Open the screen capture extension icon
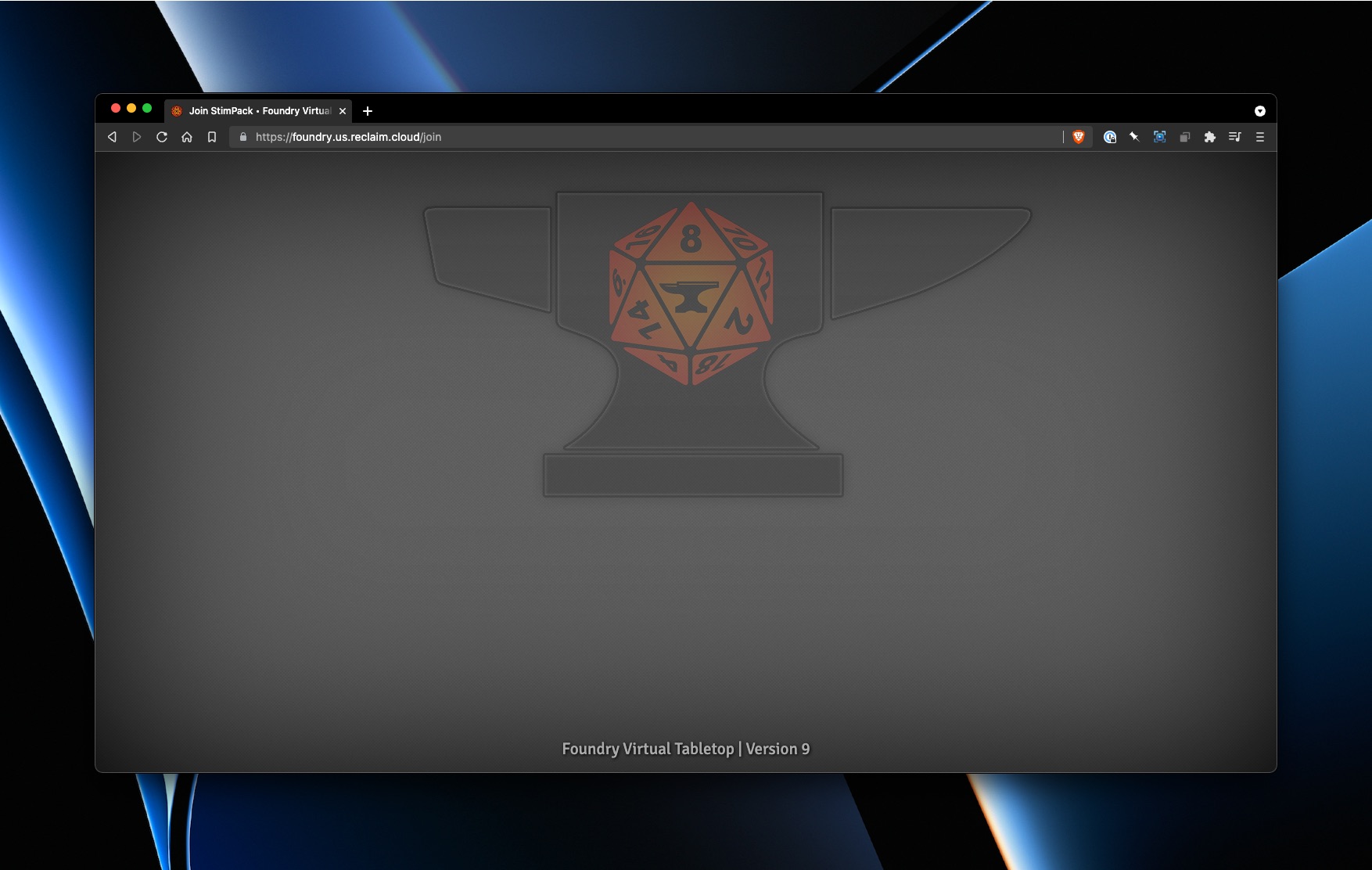Image resolution: width=1372 pixels, height=870 pixels. pyautogui.click(x=1160, y=137)
